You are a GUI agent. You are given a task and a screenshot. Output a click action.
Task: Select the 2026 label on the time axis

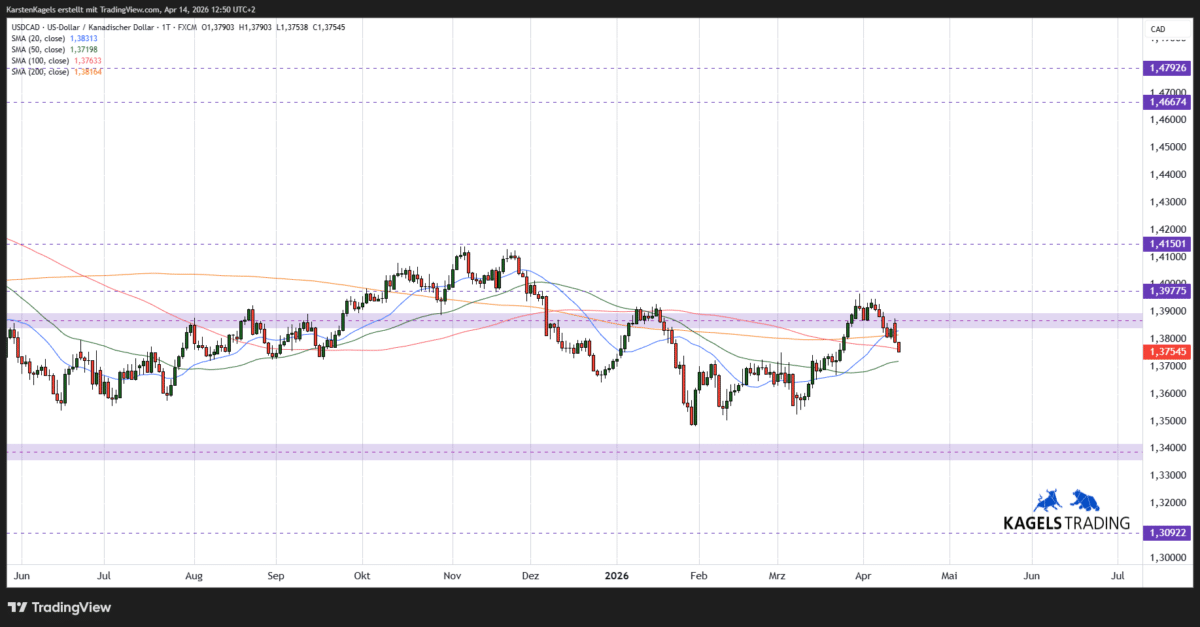pos(616,576)
